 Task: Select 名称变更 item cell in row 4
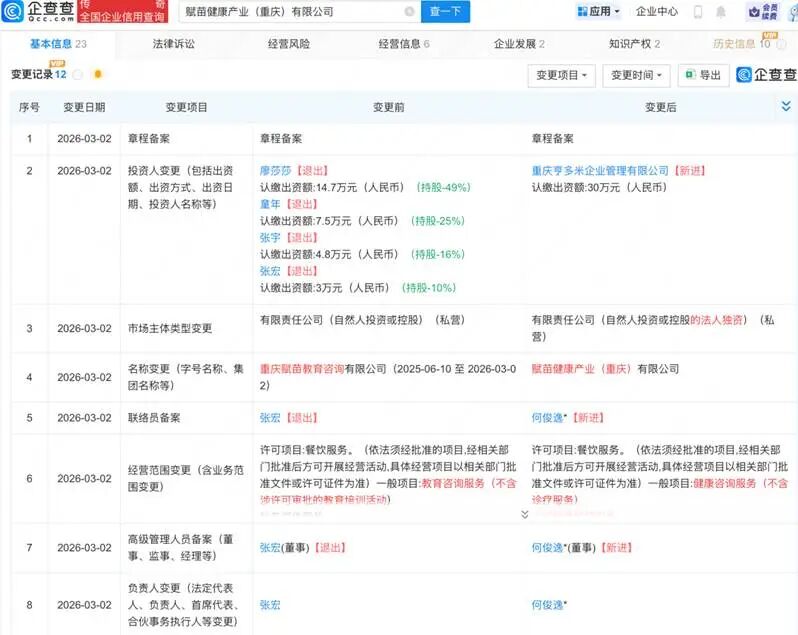[186, 377]
